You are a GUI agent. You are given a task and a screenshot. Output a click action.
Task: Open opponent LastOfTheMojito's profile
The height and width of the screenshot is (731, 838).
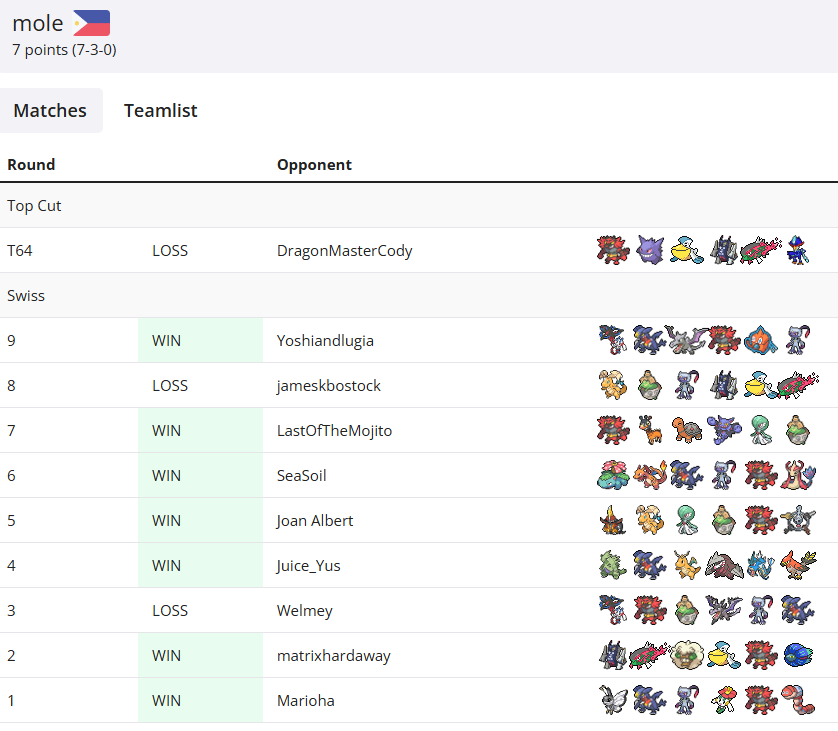[335, 430]
